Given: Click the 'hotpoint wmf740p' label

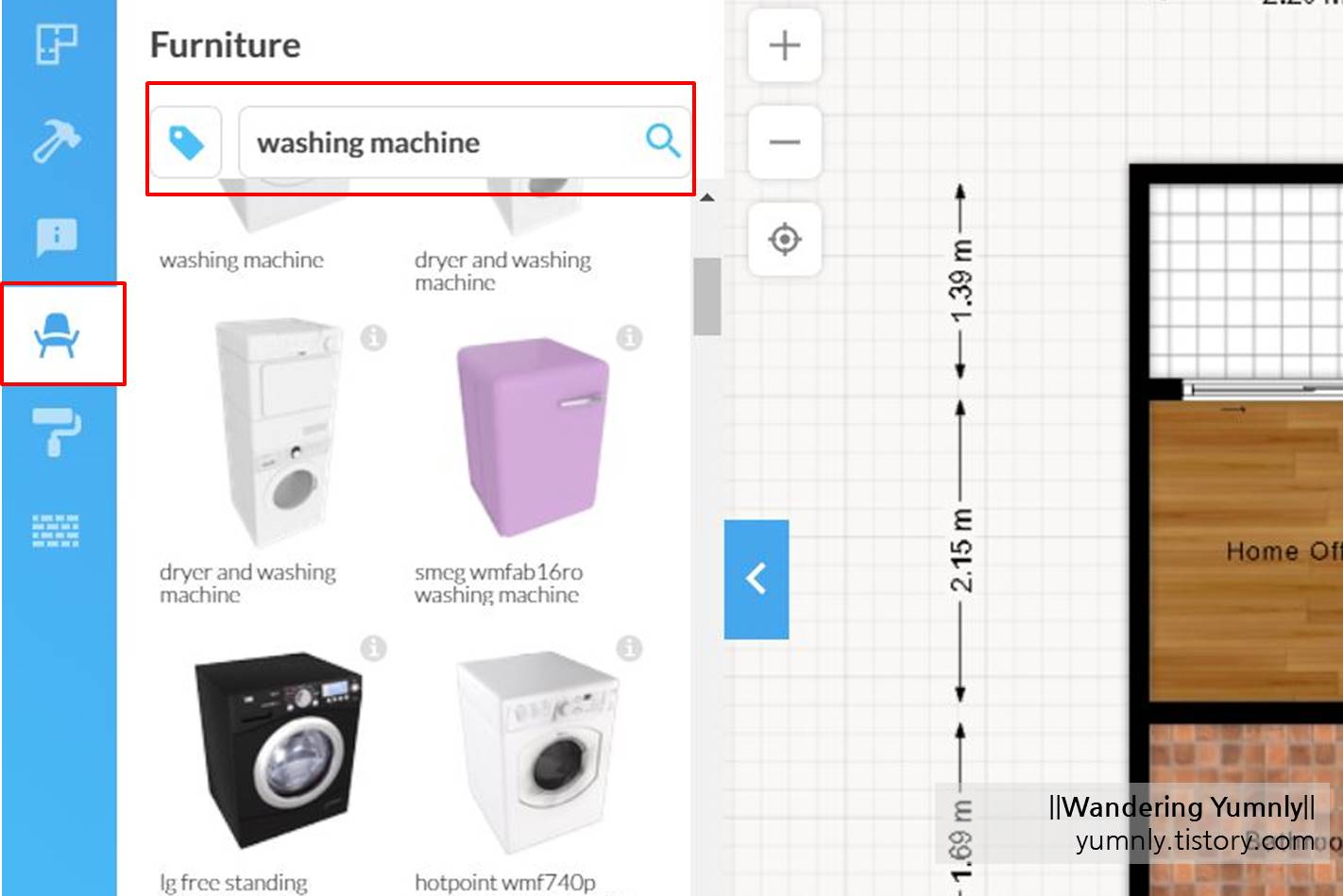Looking at the screenshot, I should click(505, 883).
